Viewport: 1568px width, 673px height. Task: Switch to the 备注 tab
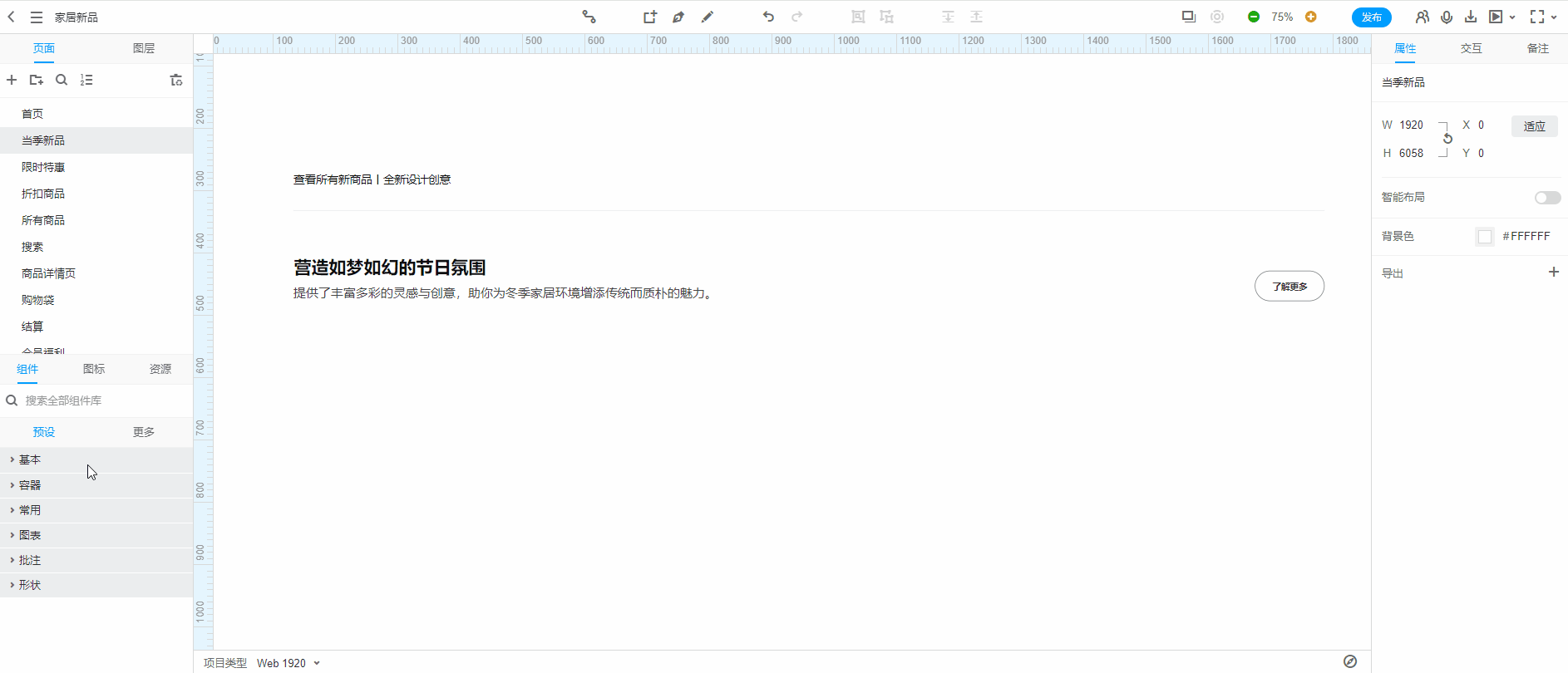click(1538, 48)
